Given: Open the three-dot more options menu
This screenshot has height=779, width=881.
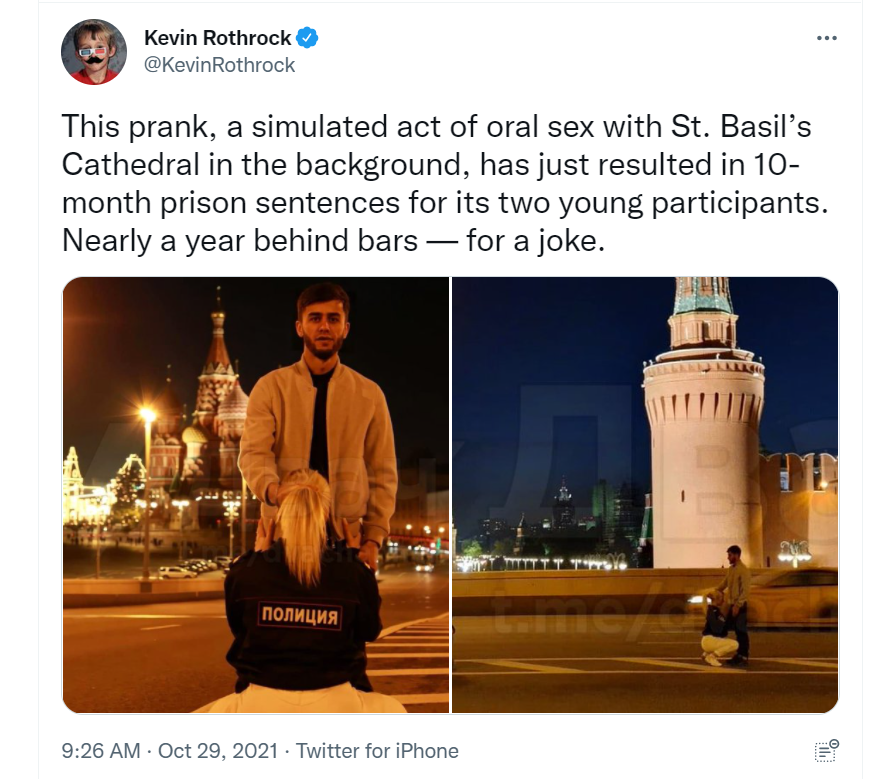Looking at the screenshot, I should [x=826, y=38].
